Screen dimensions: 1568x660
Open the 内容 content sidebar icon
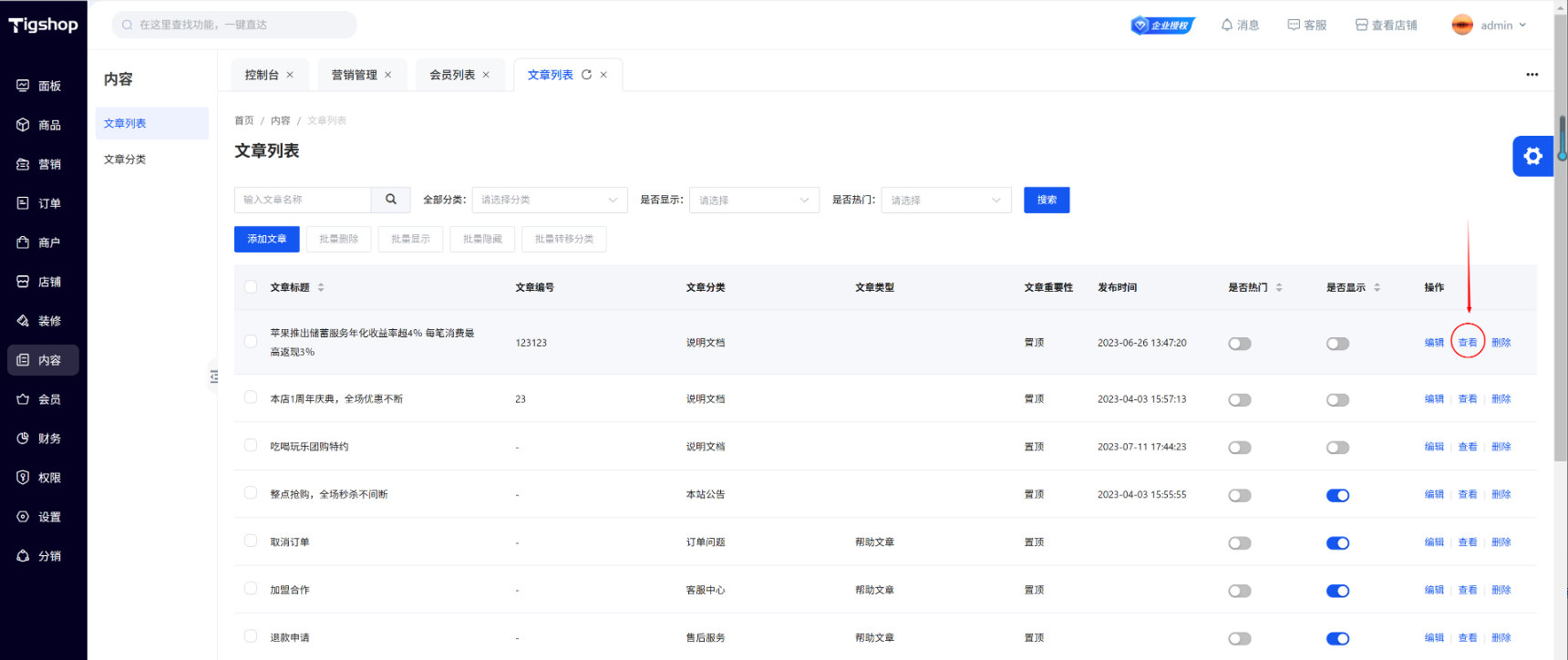23,360
